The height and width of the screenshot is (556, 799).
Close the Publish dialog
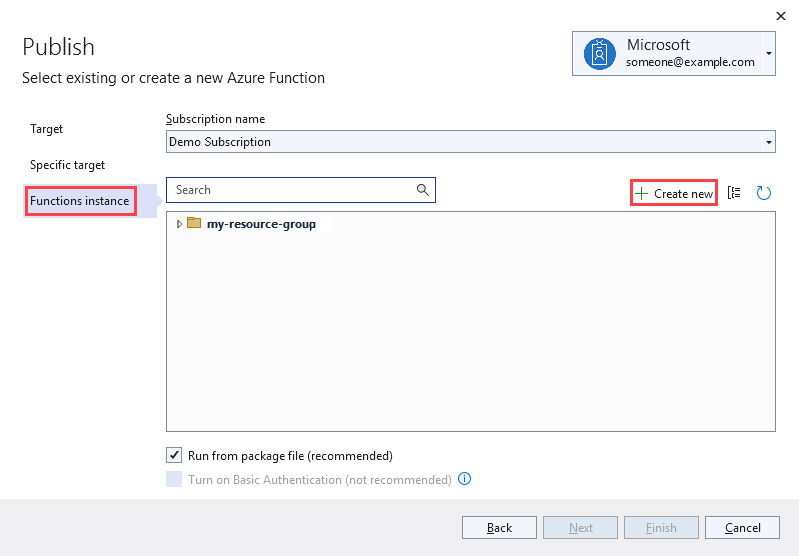pyautogui.click(x=781, y=16)
